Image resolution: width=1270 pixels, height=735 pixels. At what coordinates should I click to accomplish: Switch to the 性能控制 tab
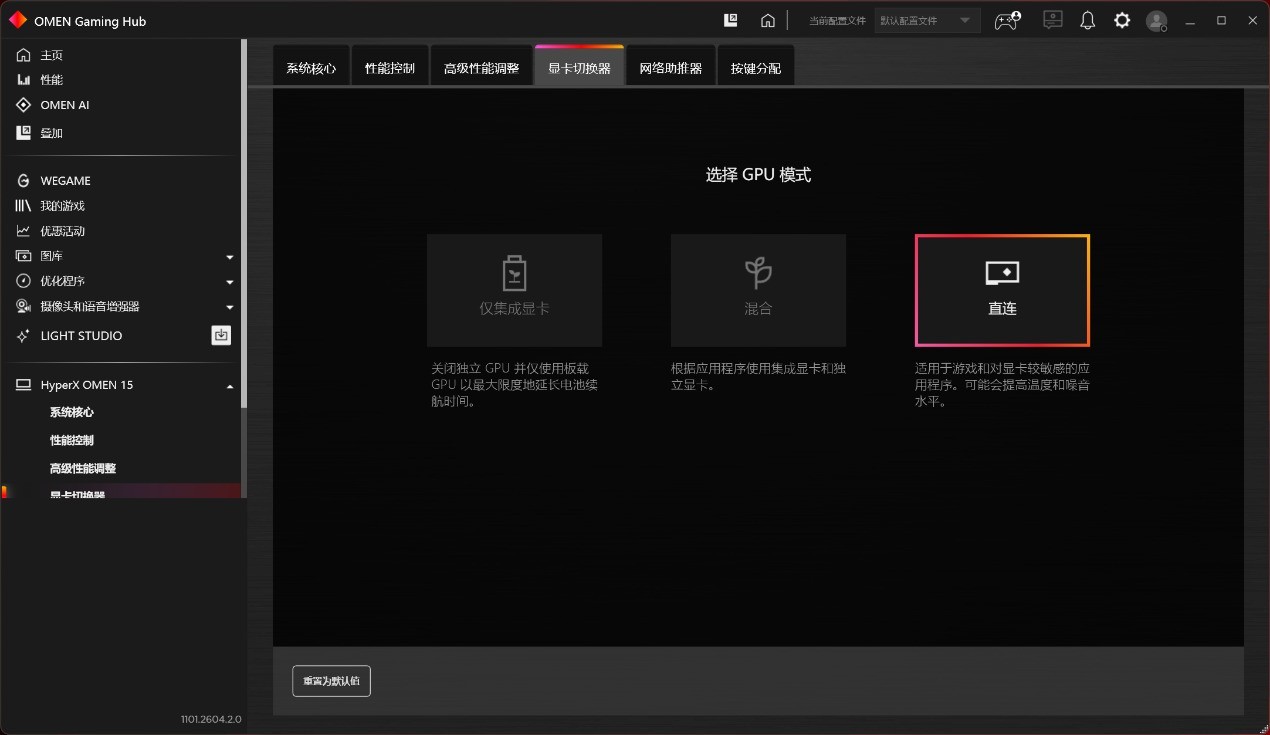pos(390,67)
